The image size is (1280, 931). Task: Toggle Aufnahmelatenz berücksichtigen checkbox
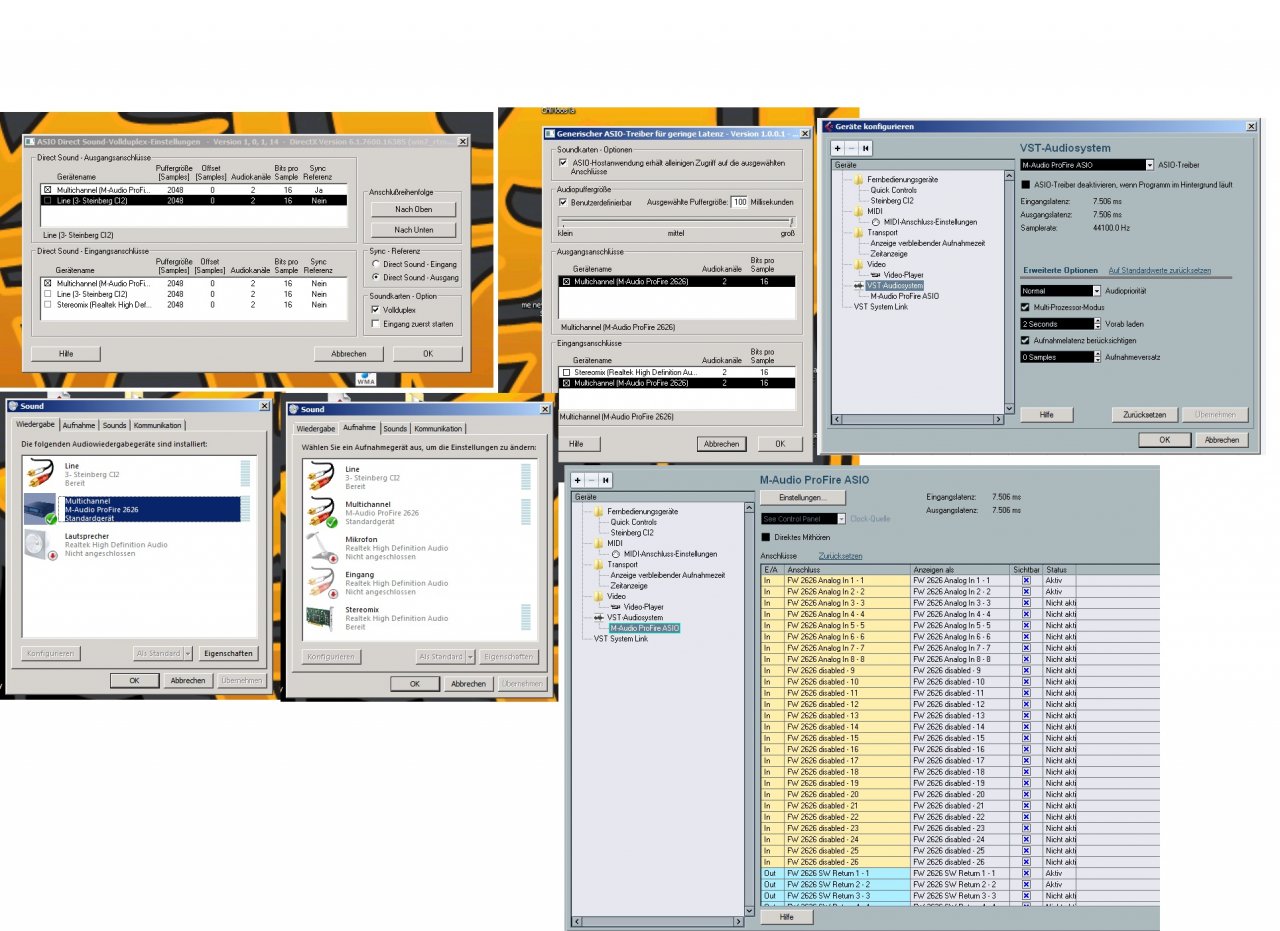coord(1025,340)
